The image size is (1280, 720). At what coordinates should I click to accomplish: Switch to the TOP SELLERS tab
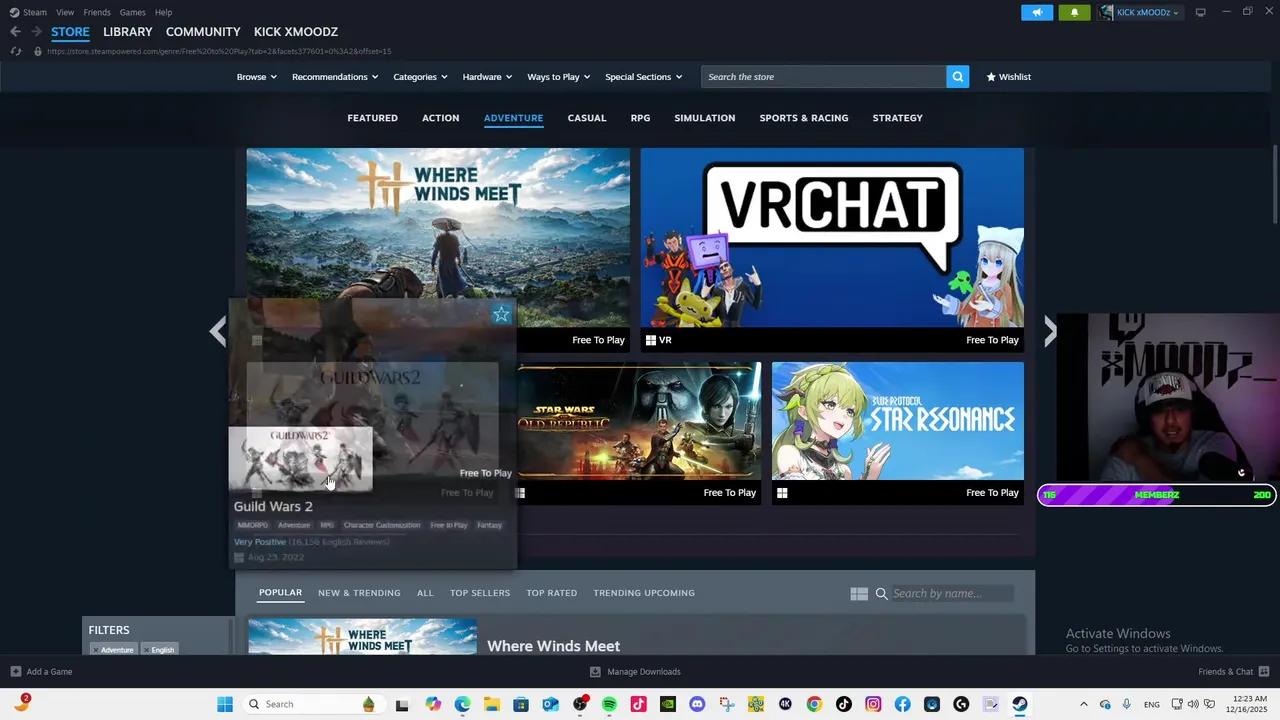pyautogui.click(x=480, y=593)
